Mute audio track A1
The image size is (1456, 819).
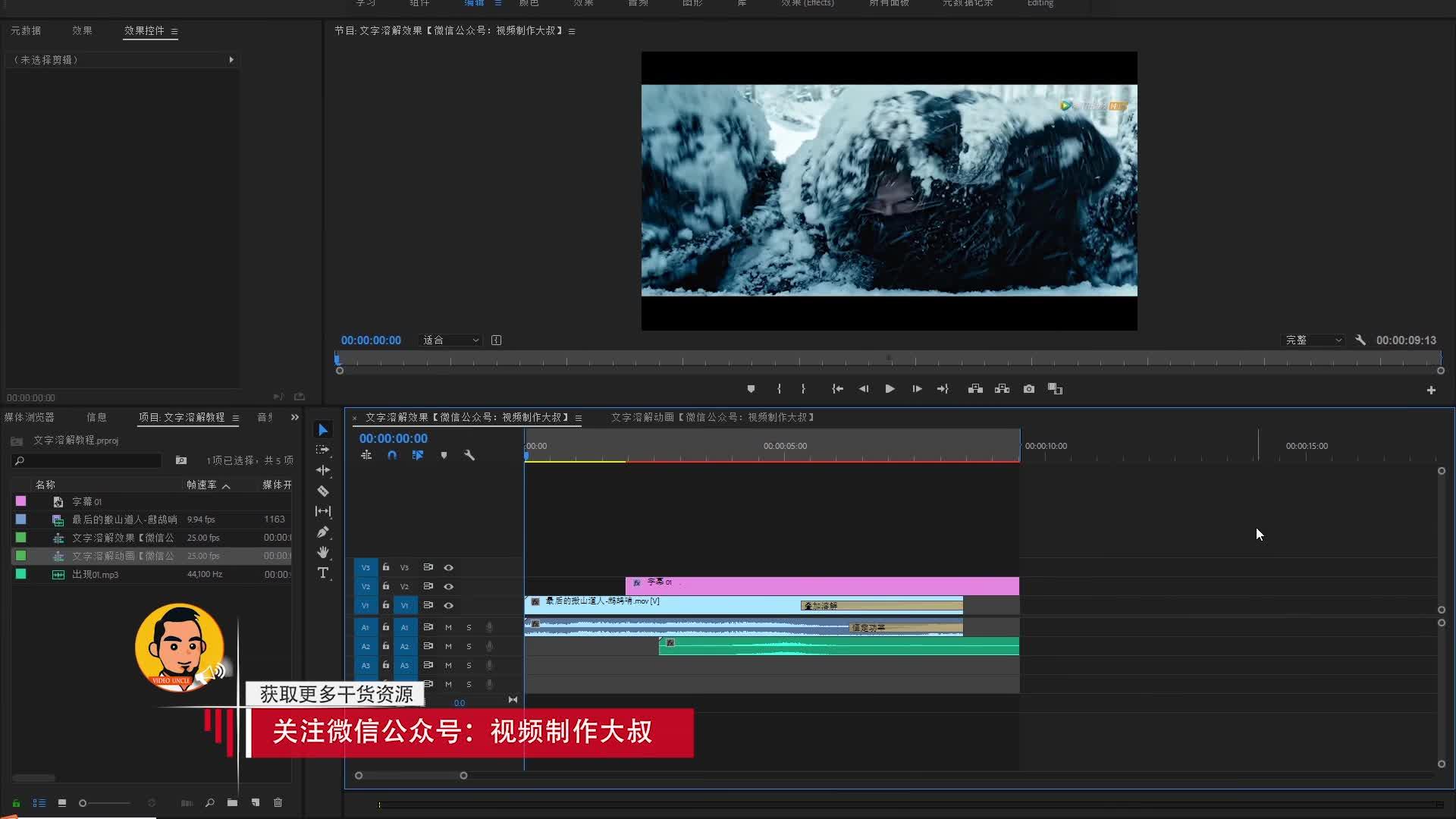[448, 627]
